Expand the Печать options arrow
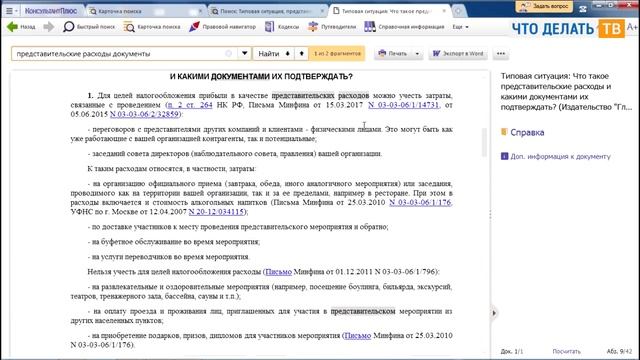The image size is (640, 360). [417, 53]
